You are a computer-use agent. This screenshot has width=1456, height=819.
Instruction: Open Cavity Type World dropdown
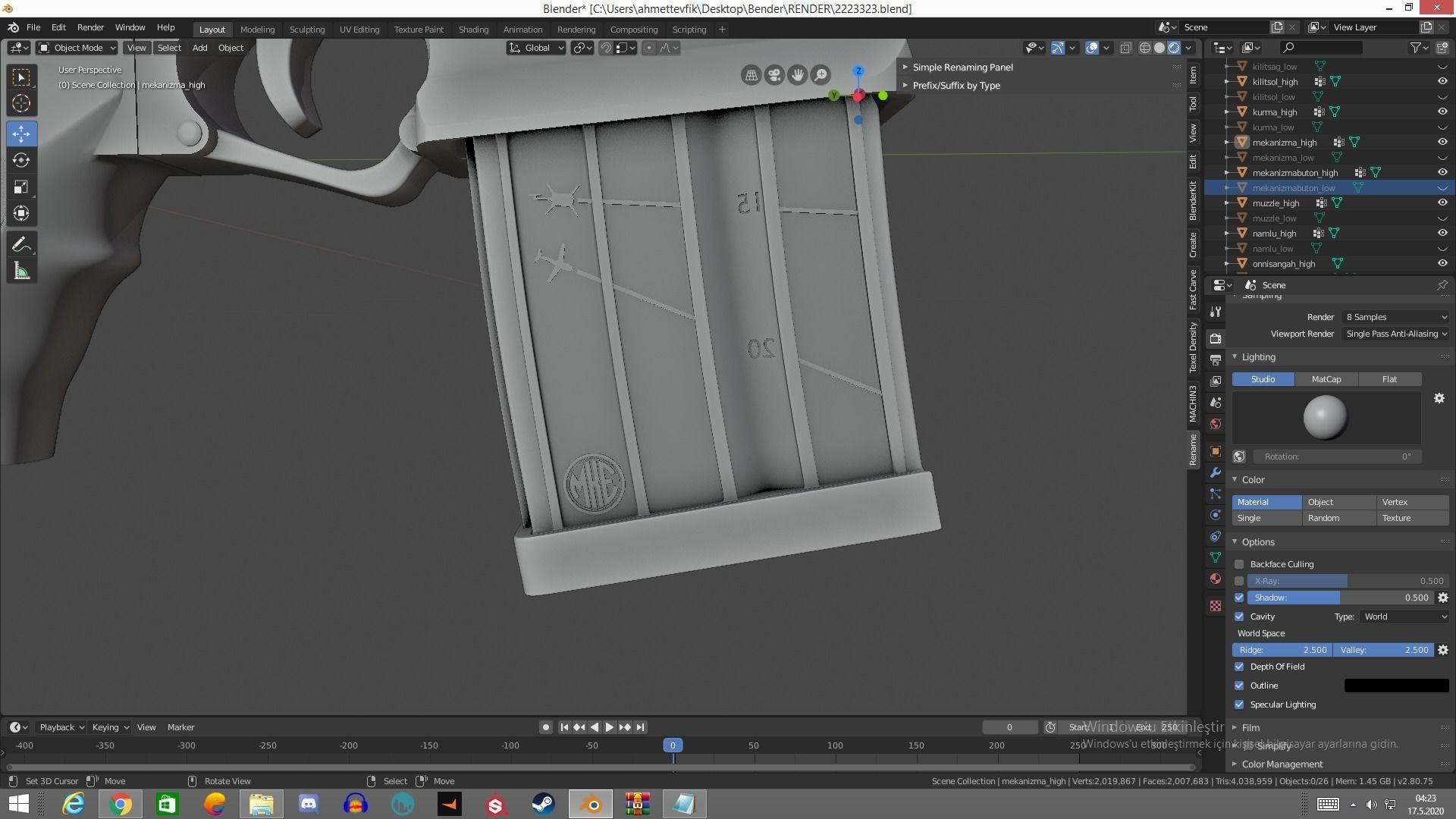tap(1404, 617)
